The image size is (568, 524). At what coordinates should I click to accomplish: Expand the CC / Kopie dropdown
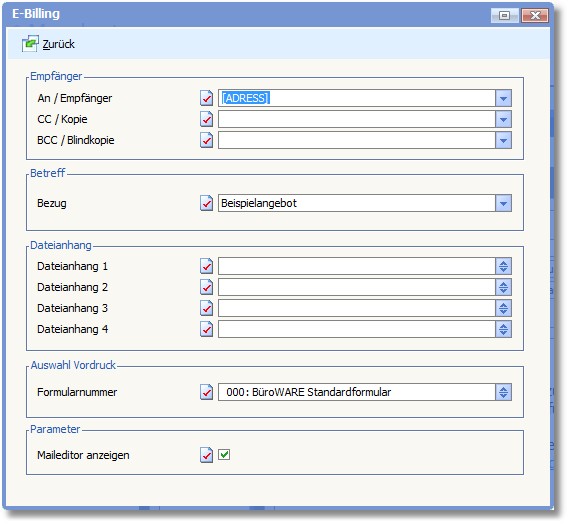click(503, 119)
